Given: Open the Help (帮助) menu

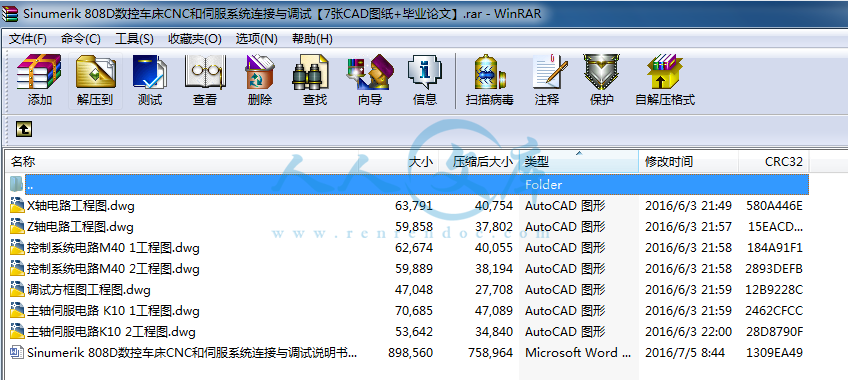Looking at the screenshot, I should click(x=312, y=39).
